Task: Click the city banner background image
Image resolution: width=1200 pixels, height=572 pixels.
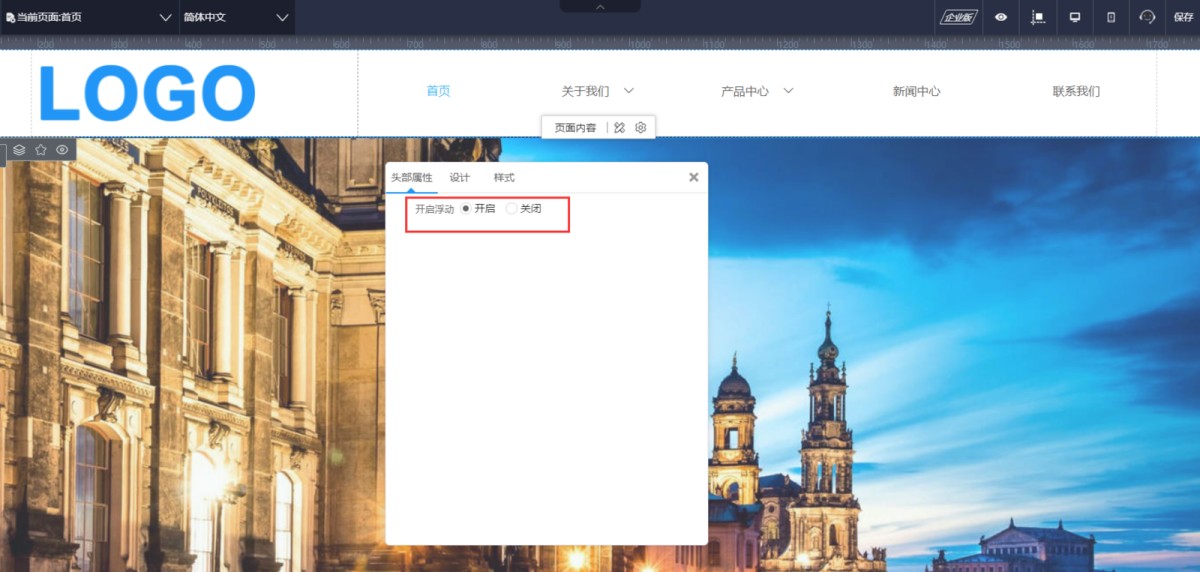Action: (x=600, y=354)
